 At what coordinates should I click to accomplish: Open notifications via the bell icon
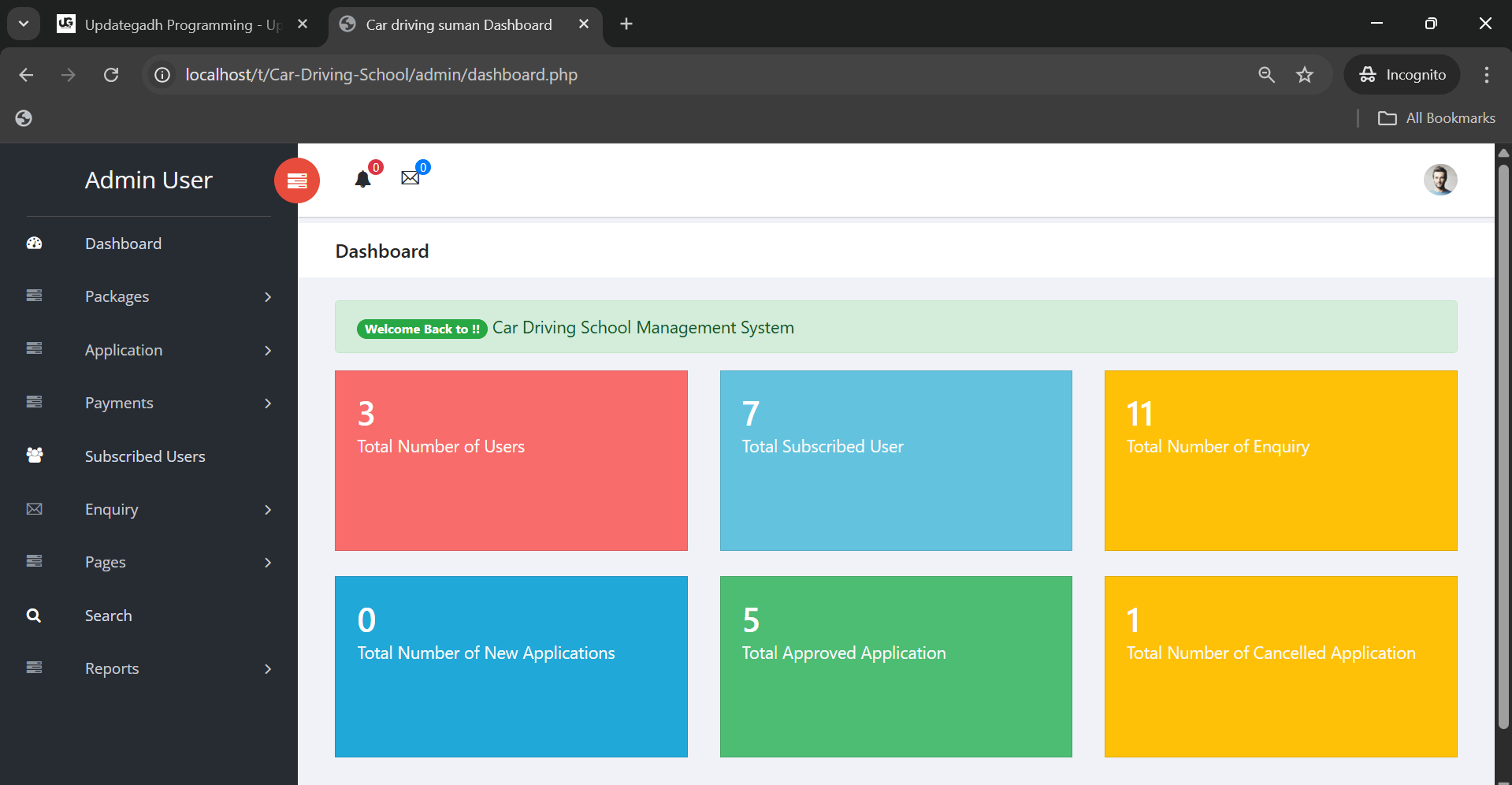[x=363, y=179]
